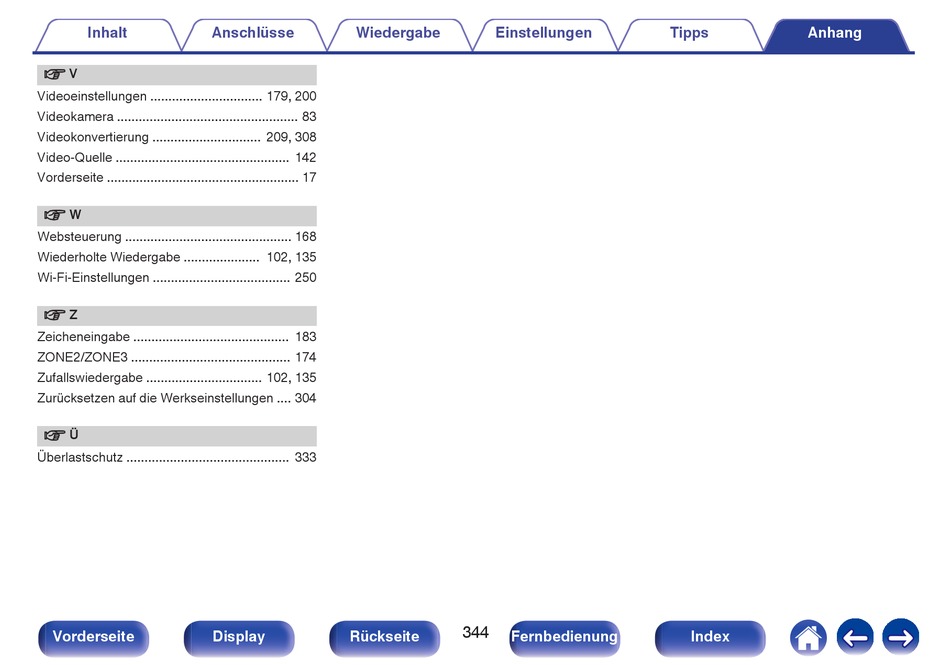Image resolution: width=950 pixels, height=665 pixels.
Task: Open Zeicheneingabe page 183
Action: (305, 337)
